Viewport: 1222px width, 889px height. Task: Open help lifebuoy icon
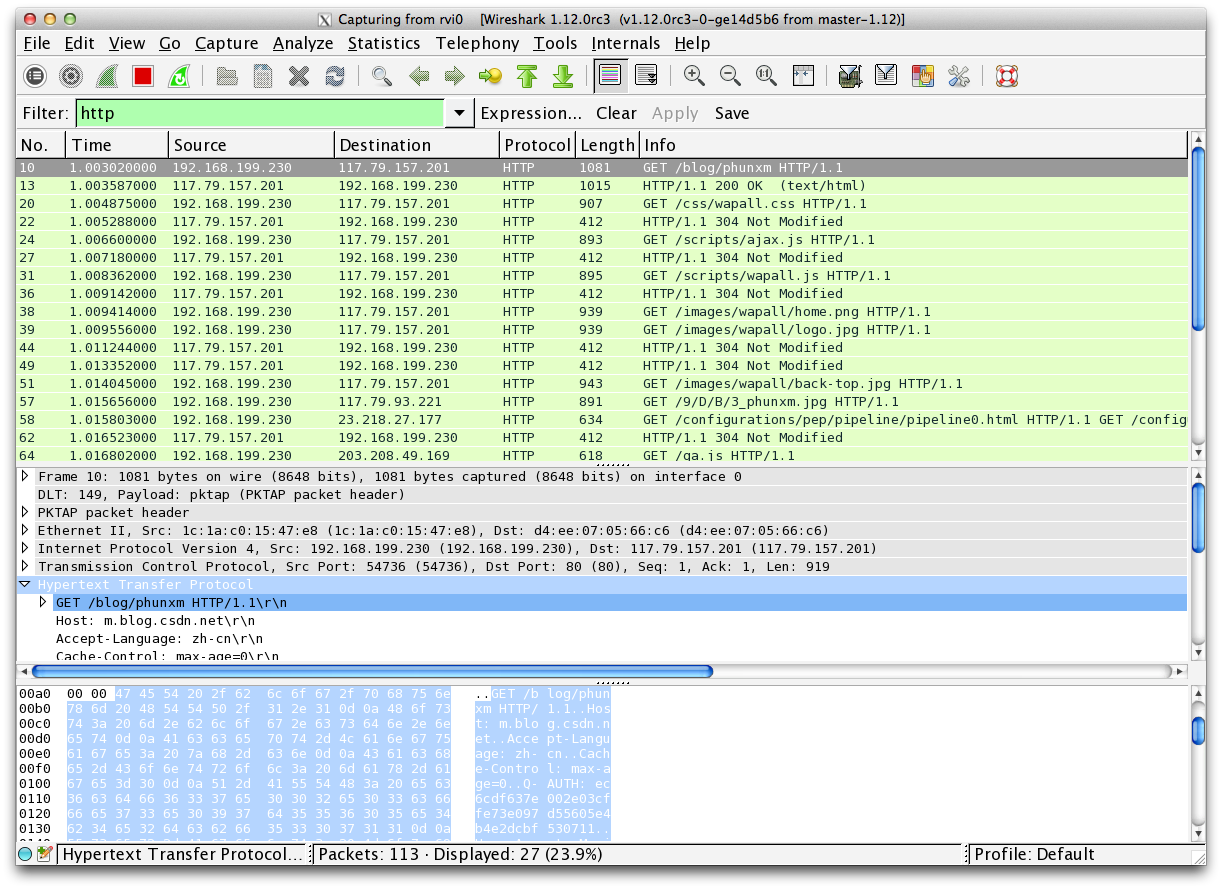(x=1006, y=76)
